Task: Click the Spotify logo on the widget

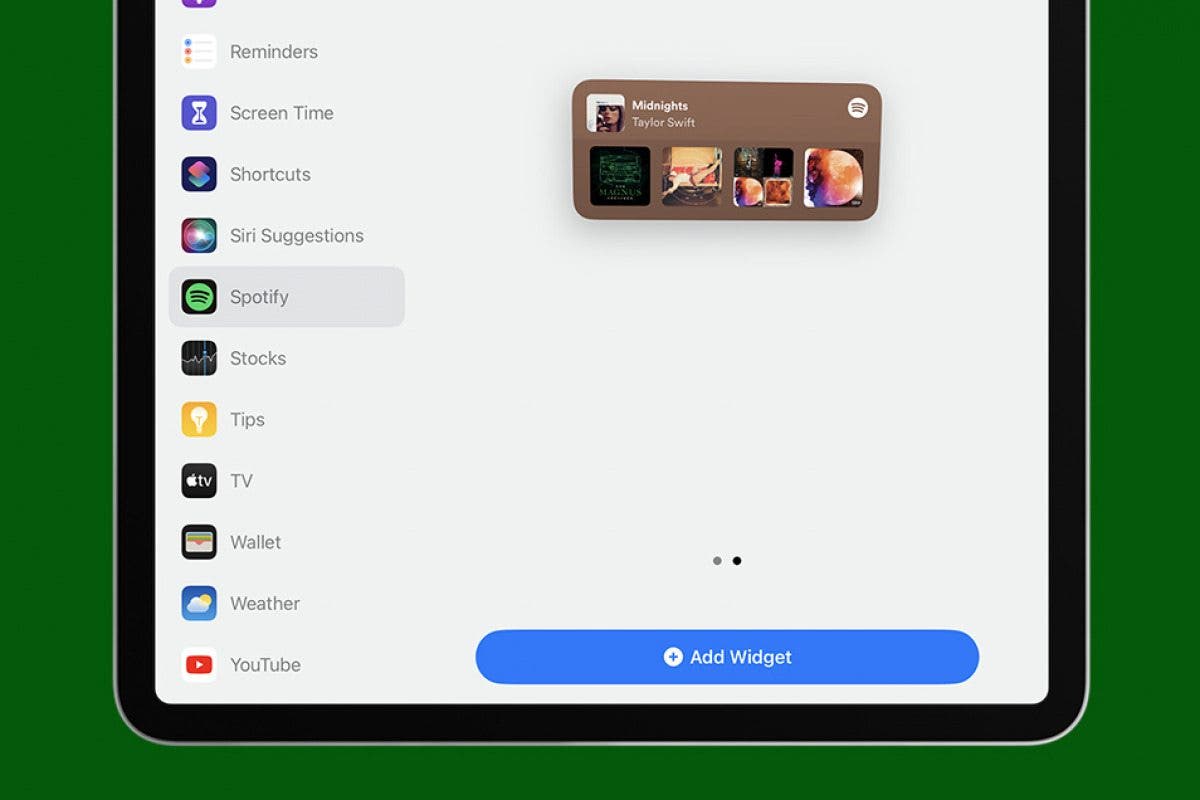Action: pos(857,108)
